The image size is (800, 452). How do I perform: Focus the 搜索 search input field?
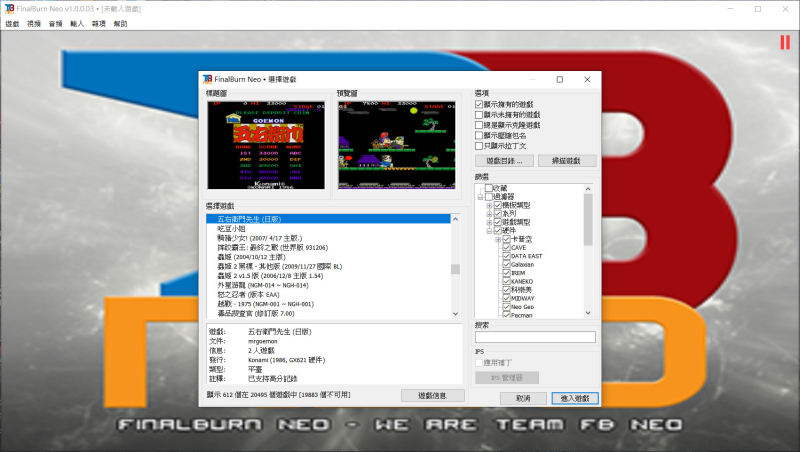click(535, 337)
